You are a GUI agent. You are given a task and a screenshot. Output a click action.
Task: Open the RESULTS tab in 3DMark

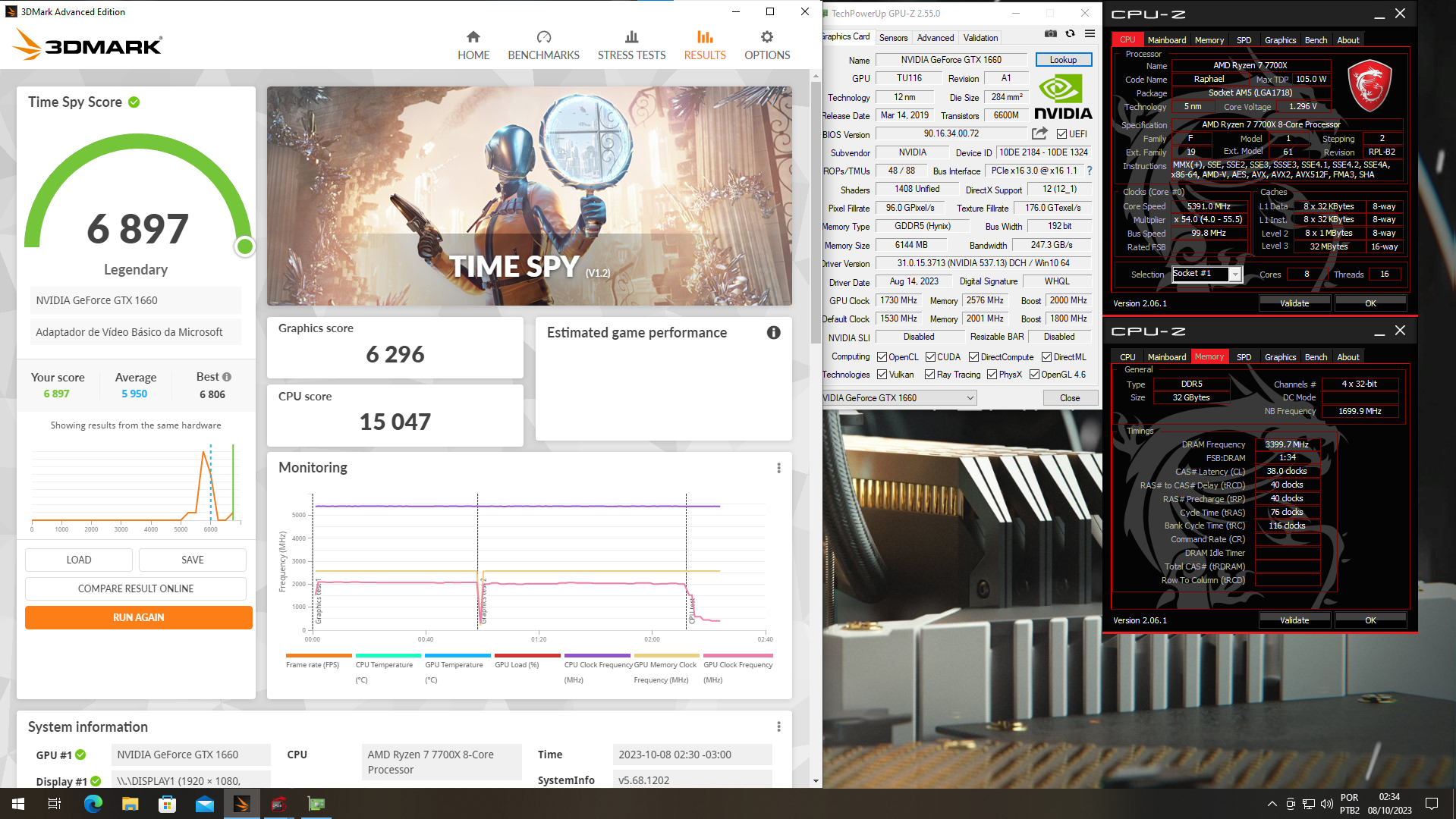705,45
